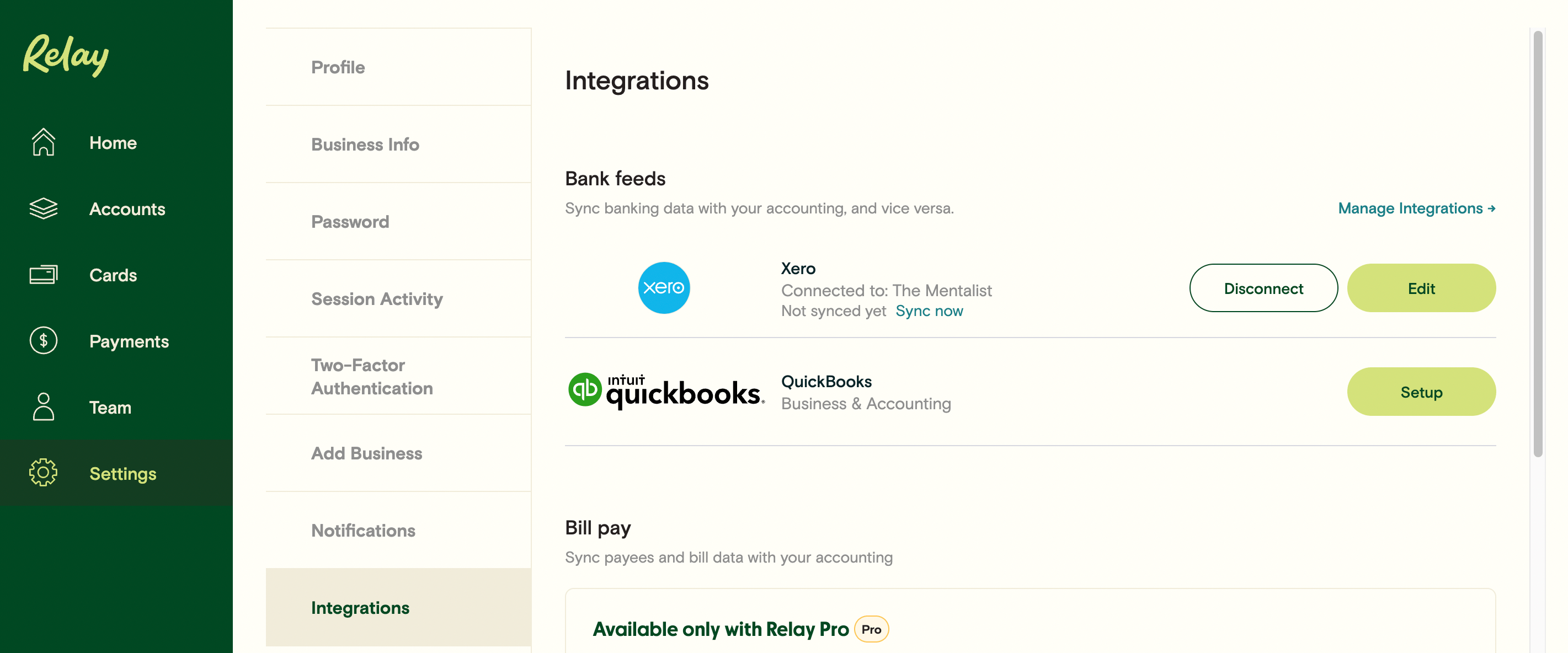Click the Settings gear icon

(x=43, y=473)
